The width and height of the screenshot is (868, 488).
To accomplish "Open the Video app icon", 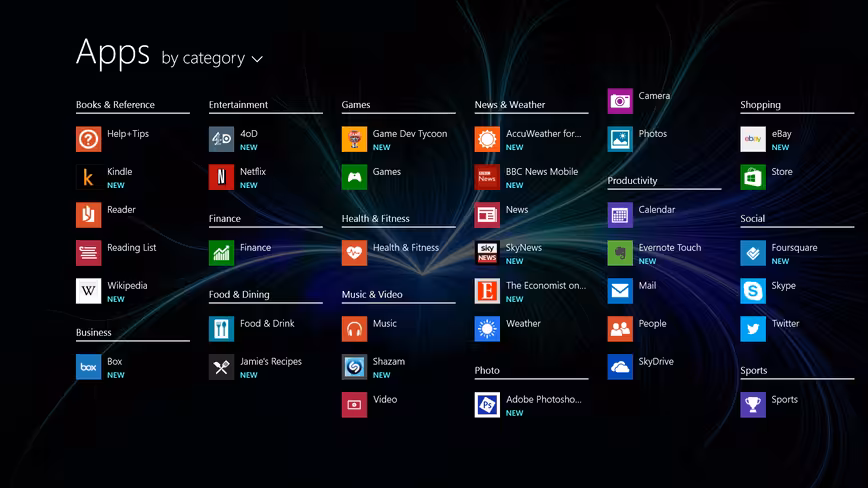I will tap(354, 404).
